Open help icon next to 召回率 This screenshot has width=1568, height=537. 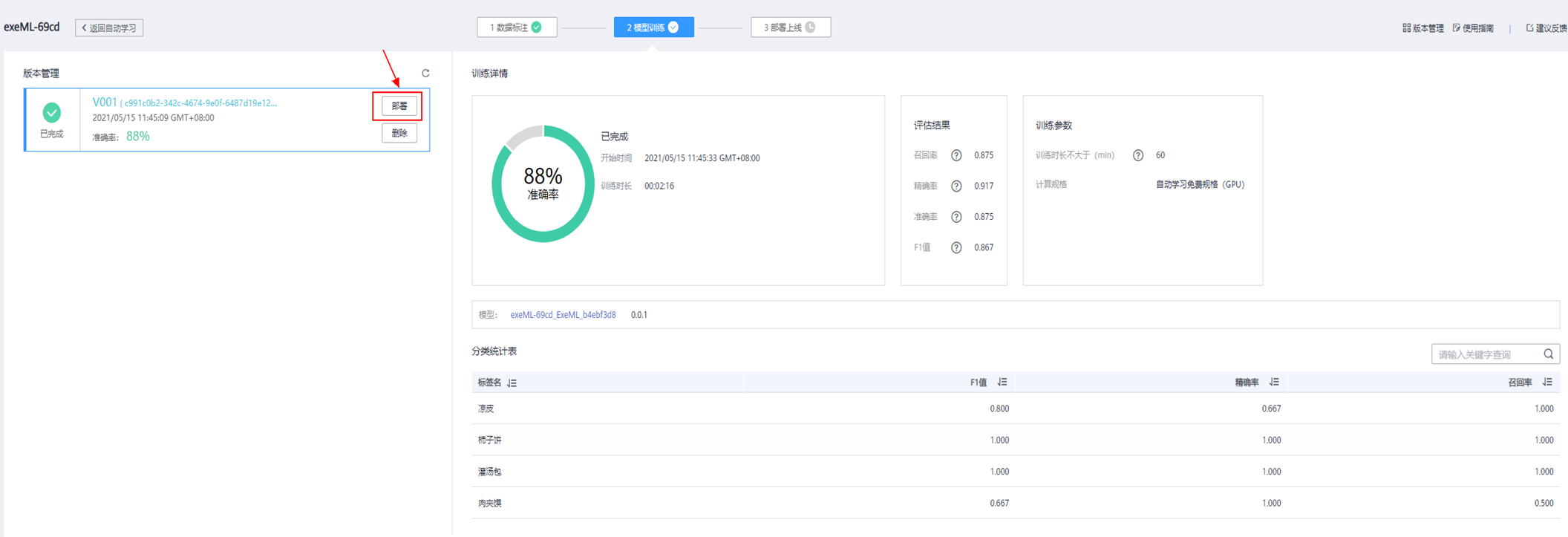click(956, 155)
